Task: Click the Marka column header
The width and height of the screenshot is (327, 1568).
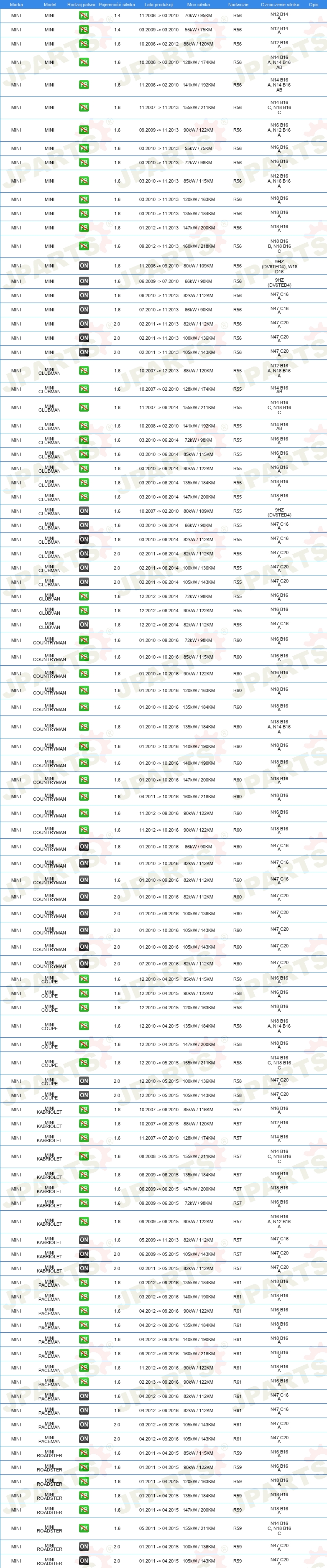Action: coord(16,4)
